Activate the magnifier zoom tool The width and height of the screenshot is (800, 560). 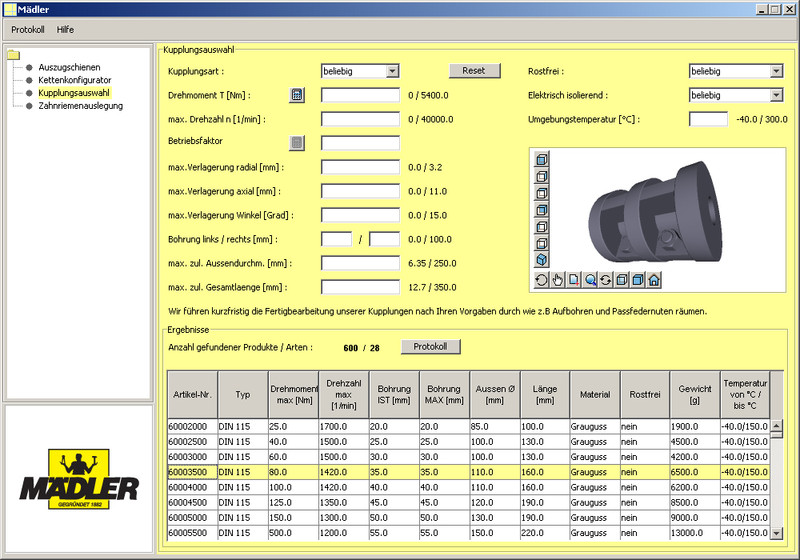590,280
